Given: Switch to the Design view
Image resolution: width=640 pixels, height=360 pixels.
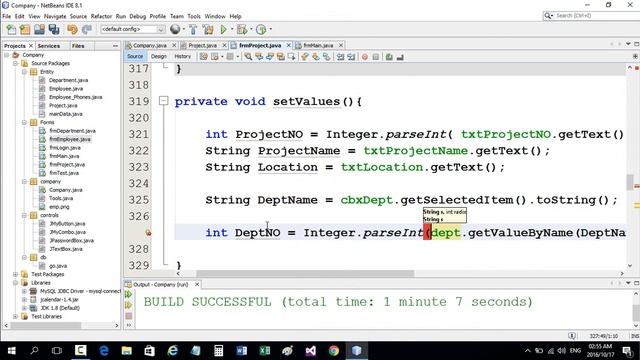Looking at the screenshot, I should (158, 56).
